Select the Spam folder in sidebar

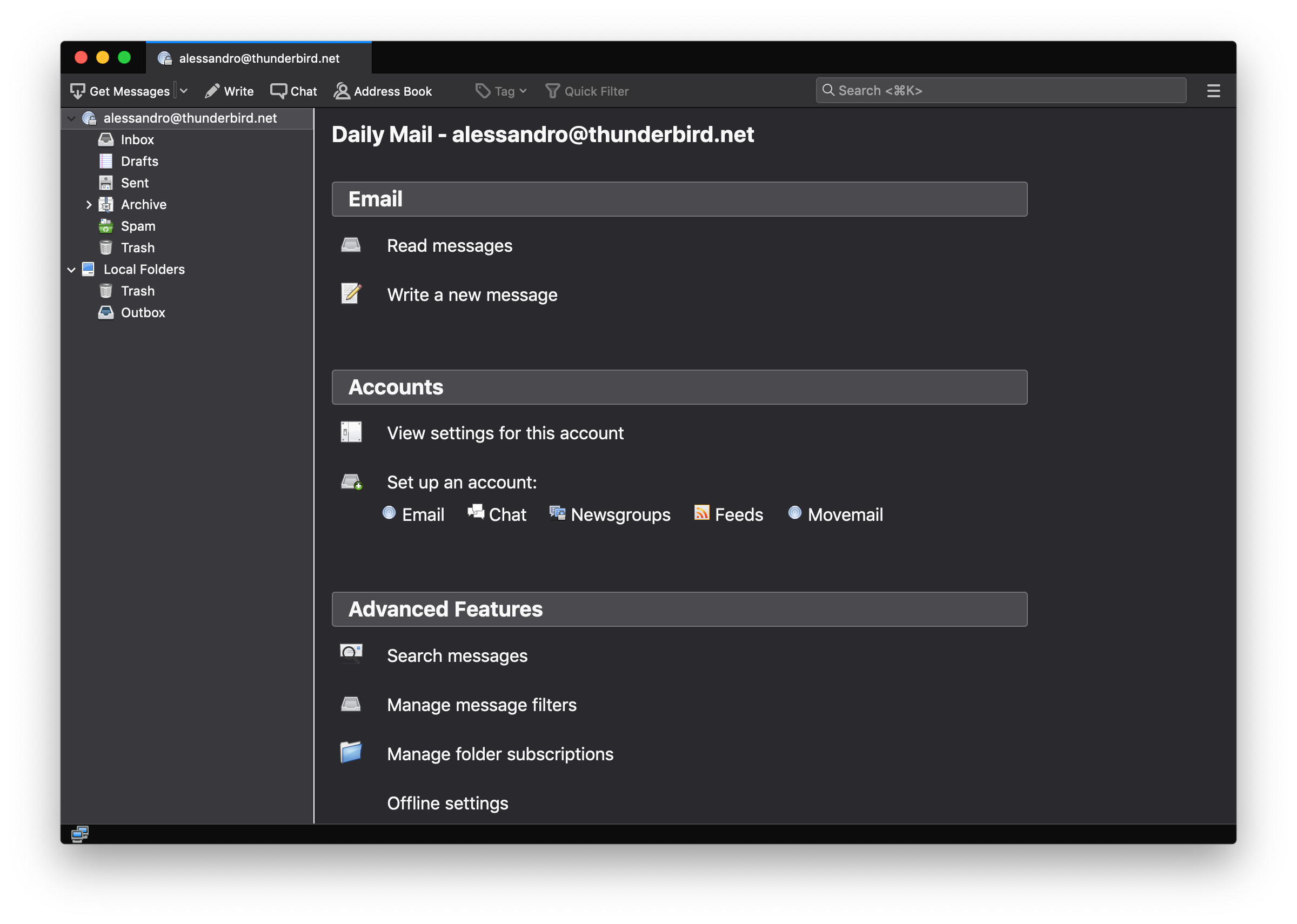coord(137,225)
